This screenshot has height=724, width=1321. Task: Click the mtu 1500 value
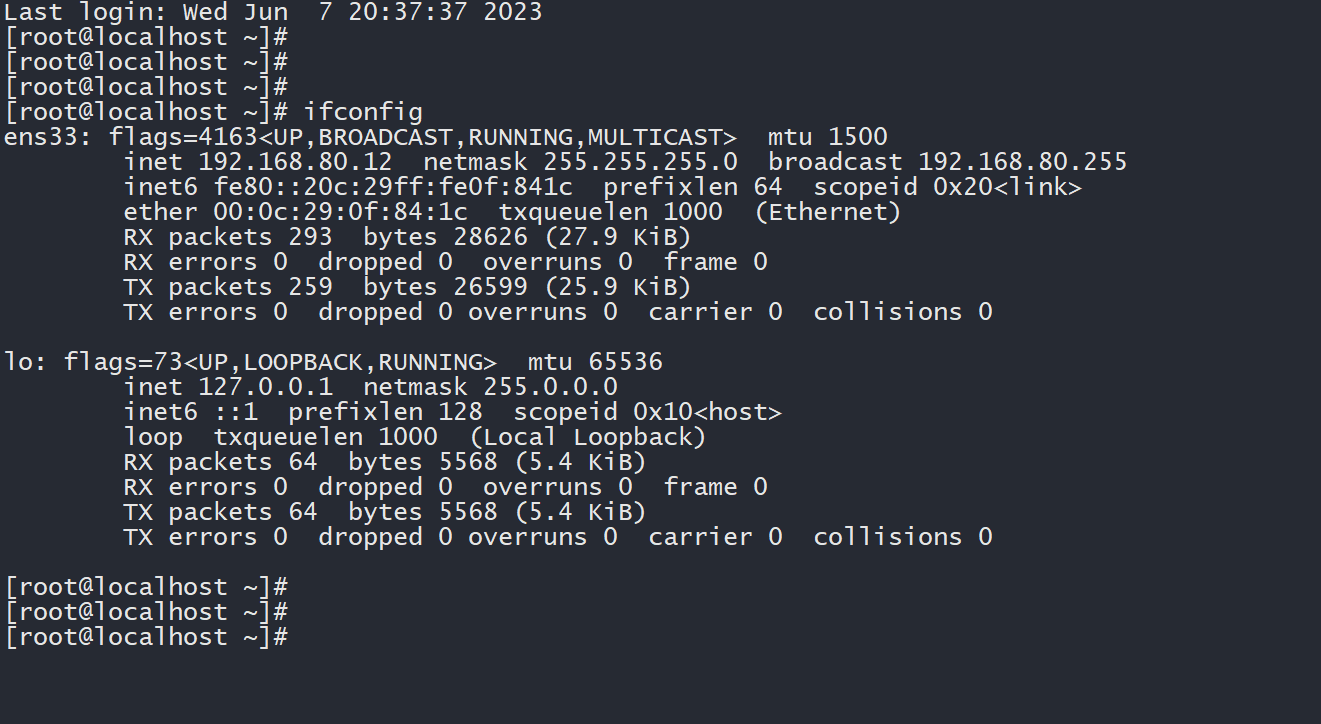[x=858, y=137]
